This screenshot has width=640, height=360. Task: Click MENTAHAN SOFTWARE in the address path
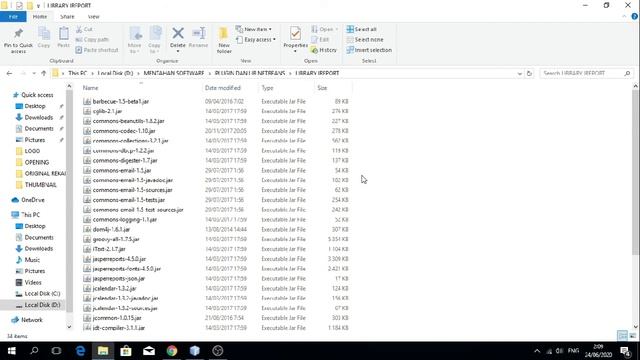pyautogui.click(x=173, y=73)
